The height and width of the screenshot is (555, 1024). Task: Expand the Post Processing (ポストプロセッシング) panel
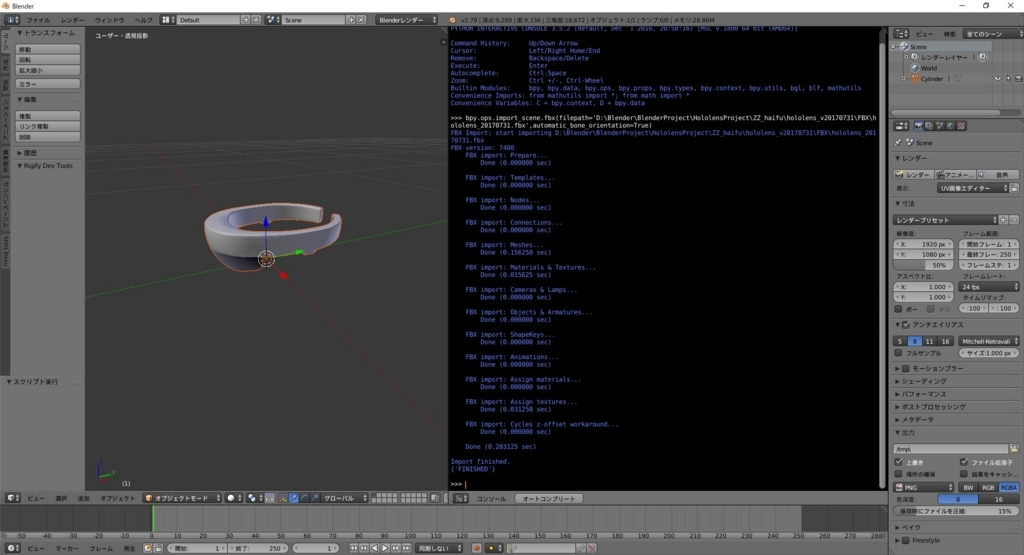click(x=931, y=407)
